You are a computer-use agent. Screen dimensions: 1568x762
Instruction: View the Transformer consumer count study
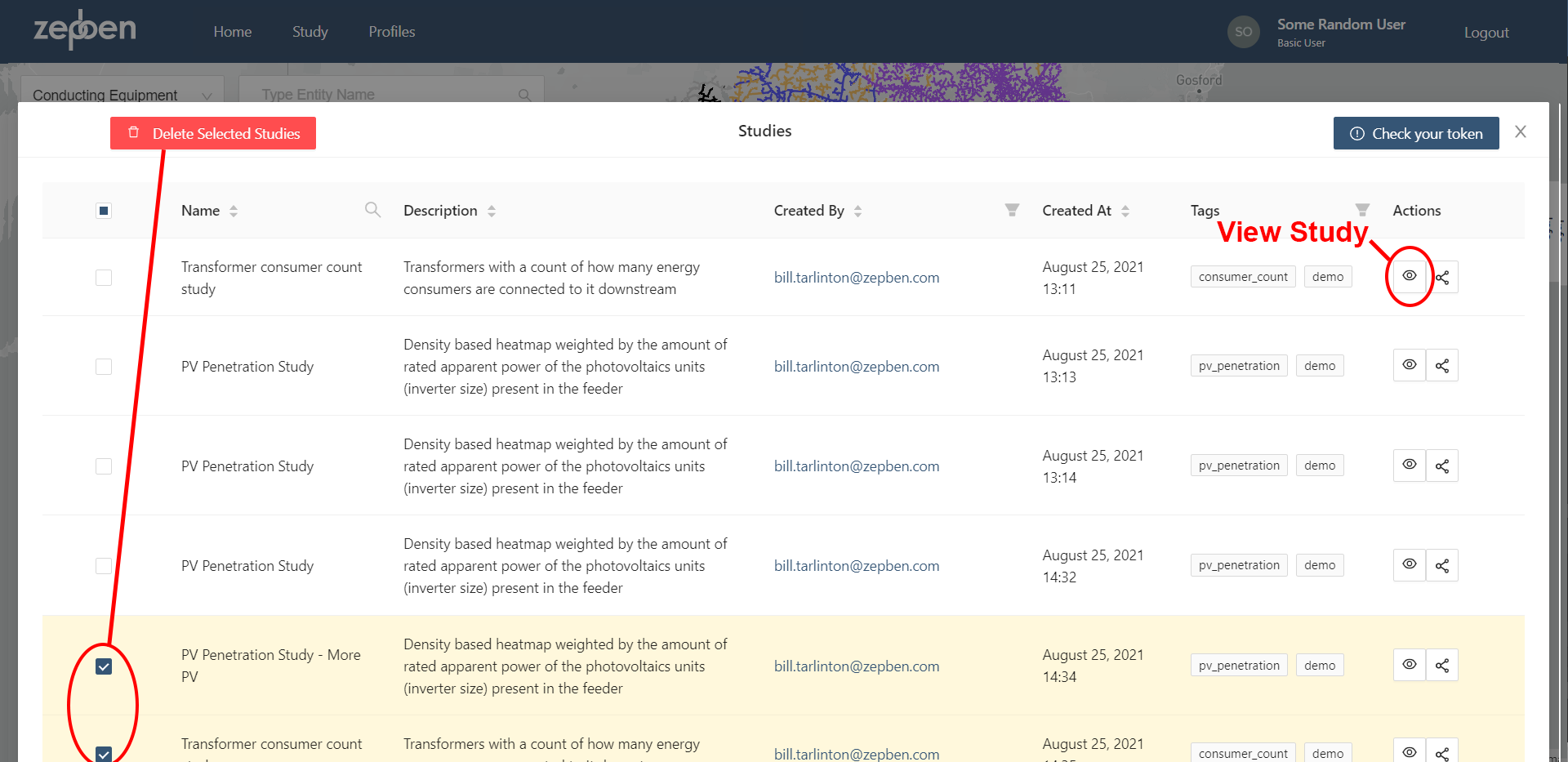click(x=1409, y=277)
